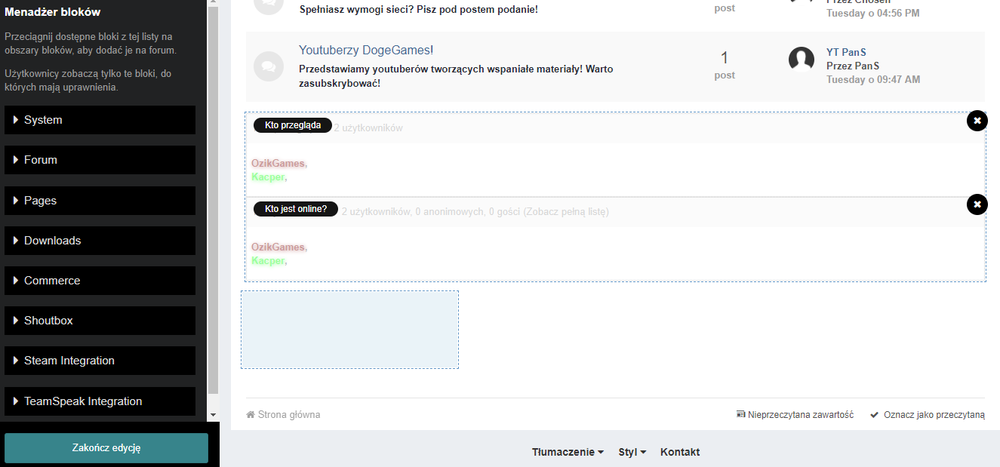
Task: Click the home icon beside Strona główna
Action: pos(251,414)
